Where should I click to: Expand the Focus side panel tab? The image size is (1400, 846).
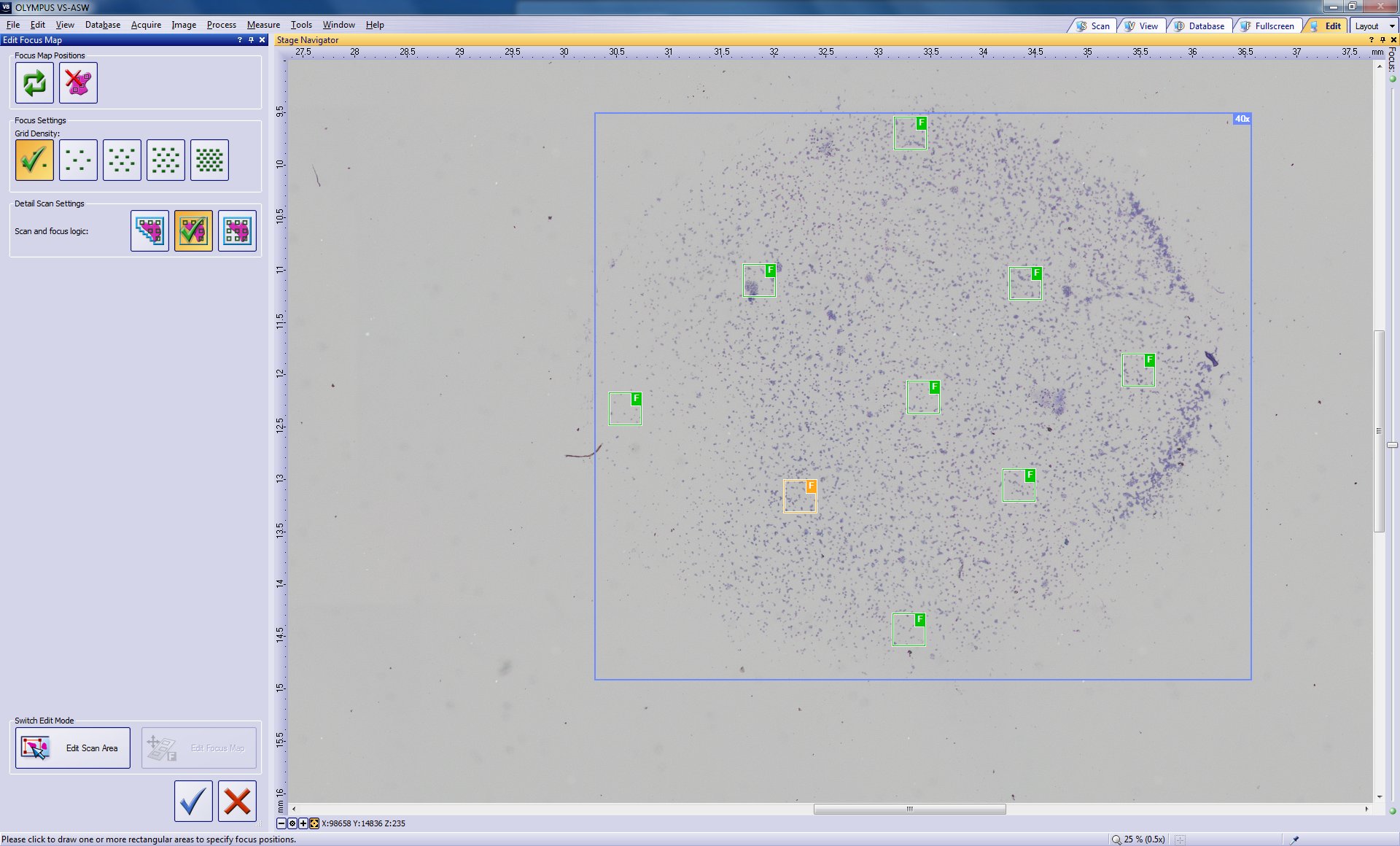pyautogui.click(x=1392, y=60)
